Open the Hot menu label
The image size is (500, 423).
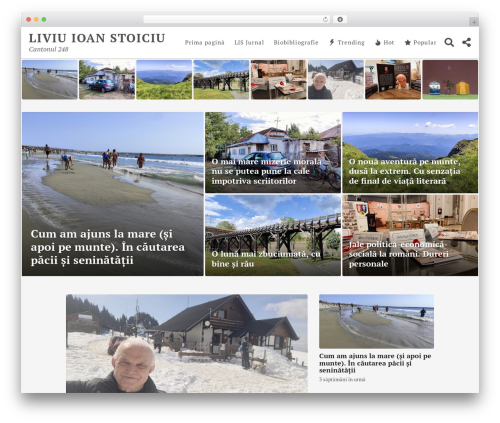point(389,43)
